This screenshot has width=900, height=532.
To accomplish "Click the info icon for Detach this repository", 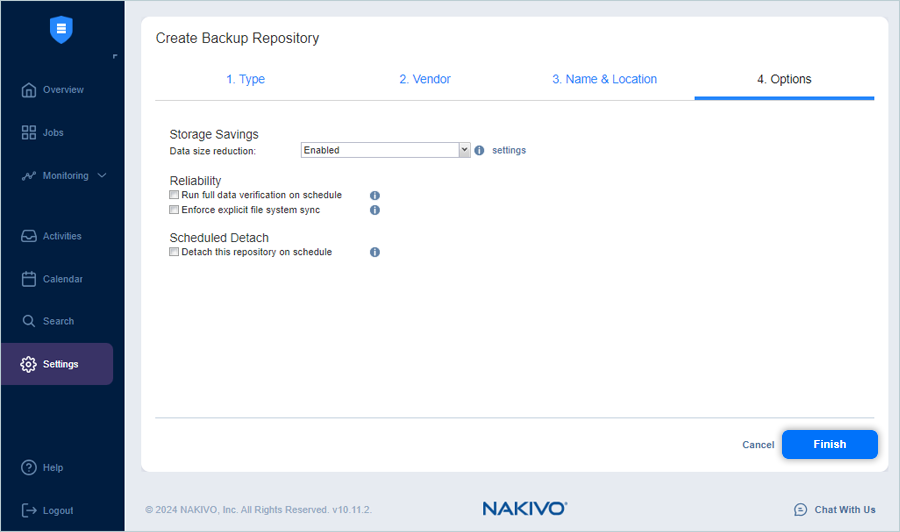I will [375, 252].
